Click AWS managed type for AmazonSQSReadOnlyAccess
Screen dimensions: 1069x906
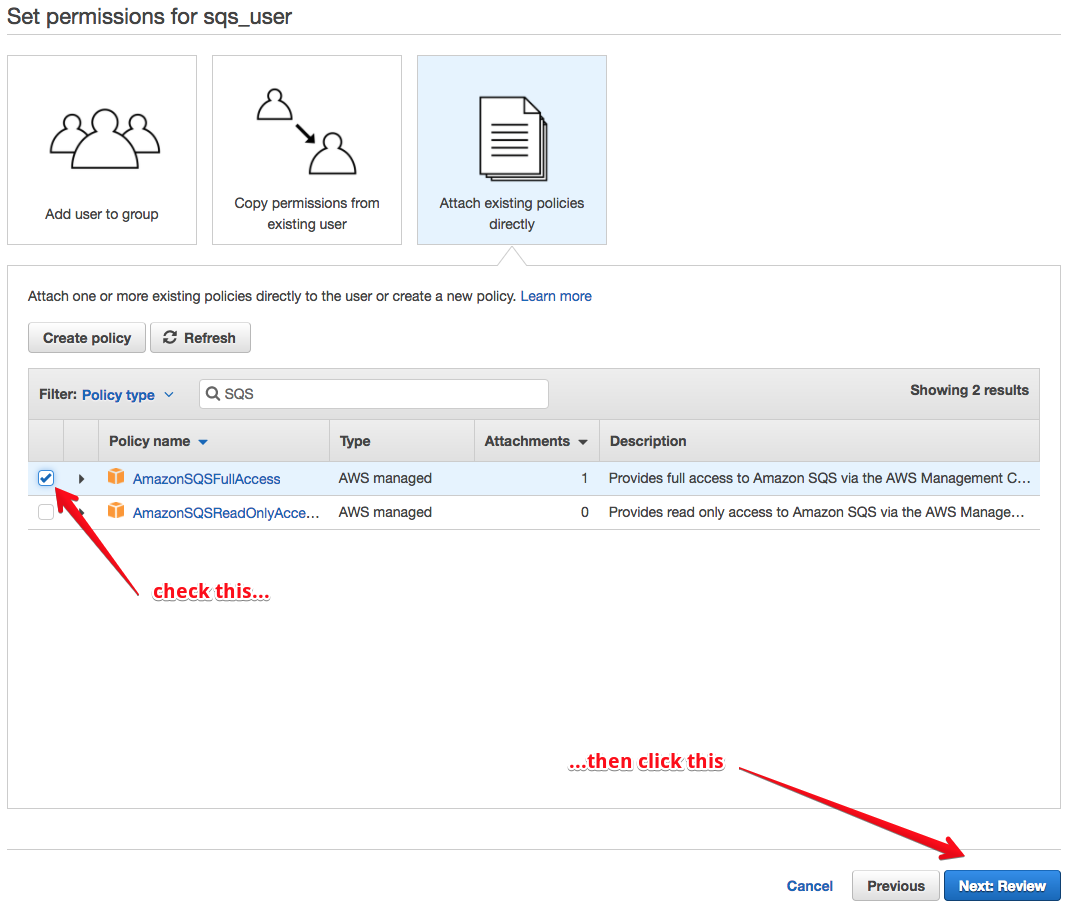point(385,513)
